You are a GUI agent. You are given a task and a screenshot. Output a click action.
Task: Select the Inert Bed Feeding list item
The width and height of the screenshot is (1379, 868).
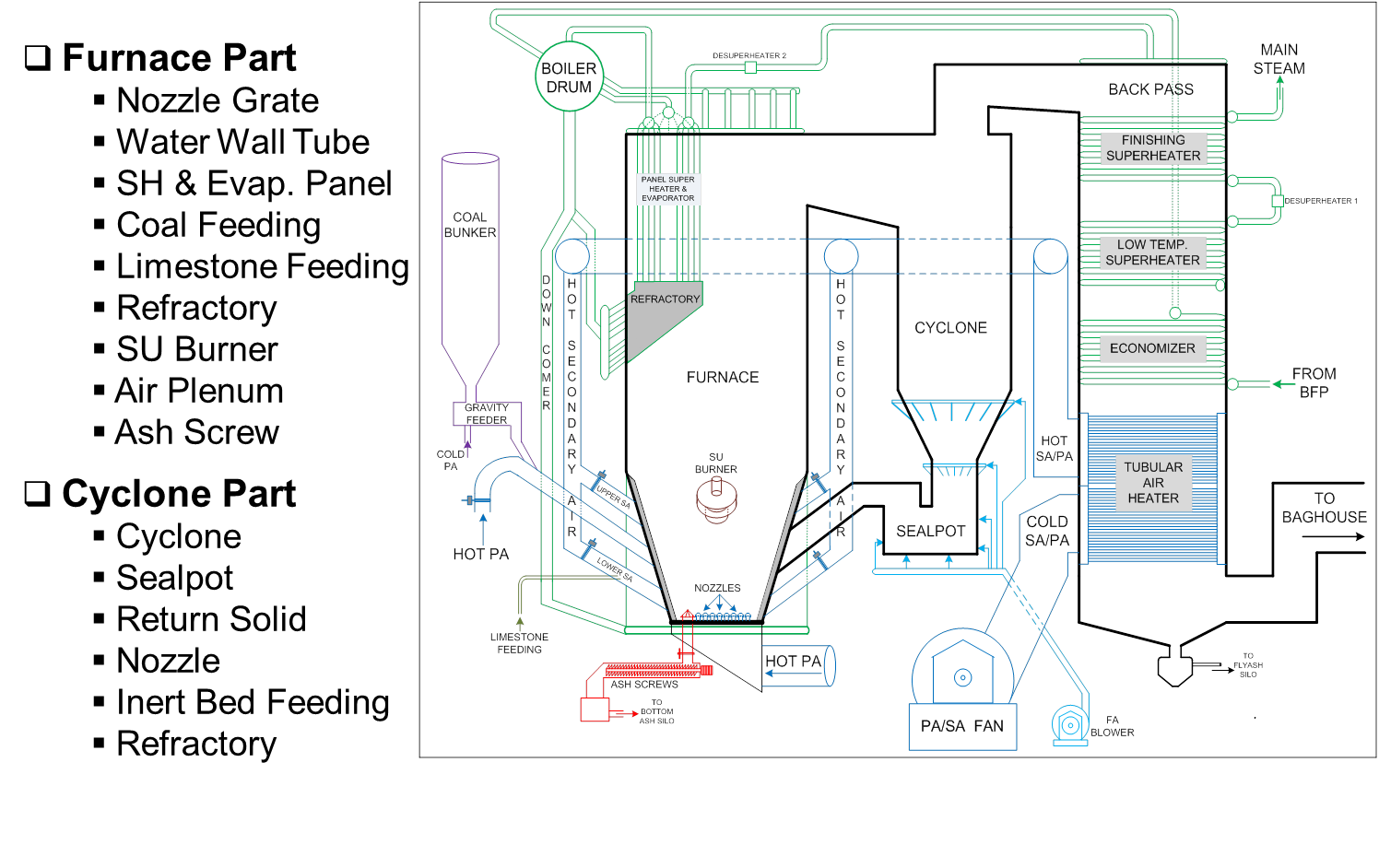[x=253, y=702]
